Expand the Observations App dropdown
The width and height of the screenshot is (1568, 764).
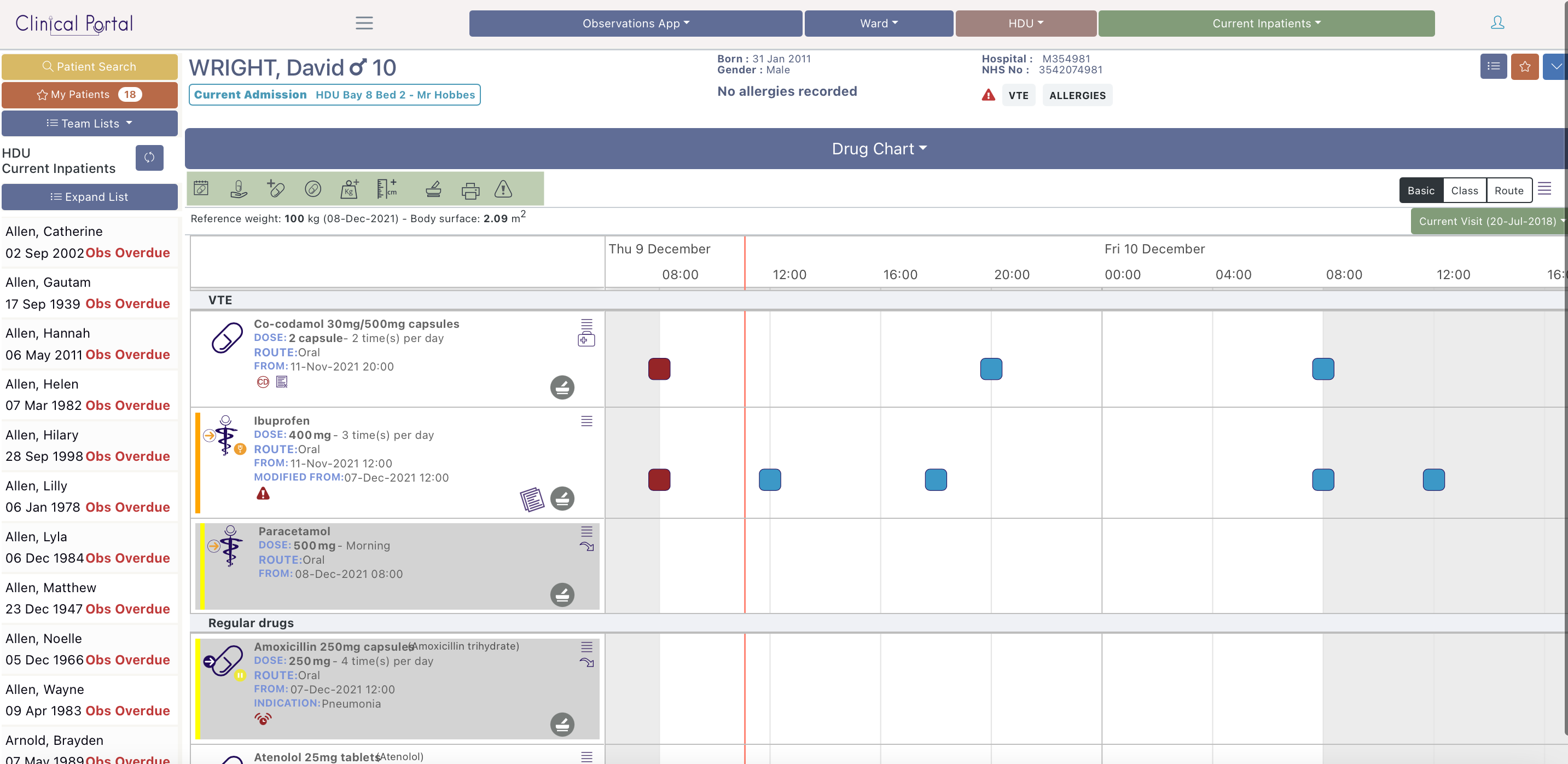636,24
